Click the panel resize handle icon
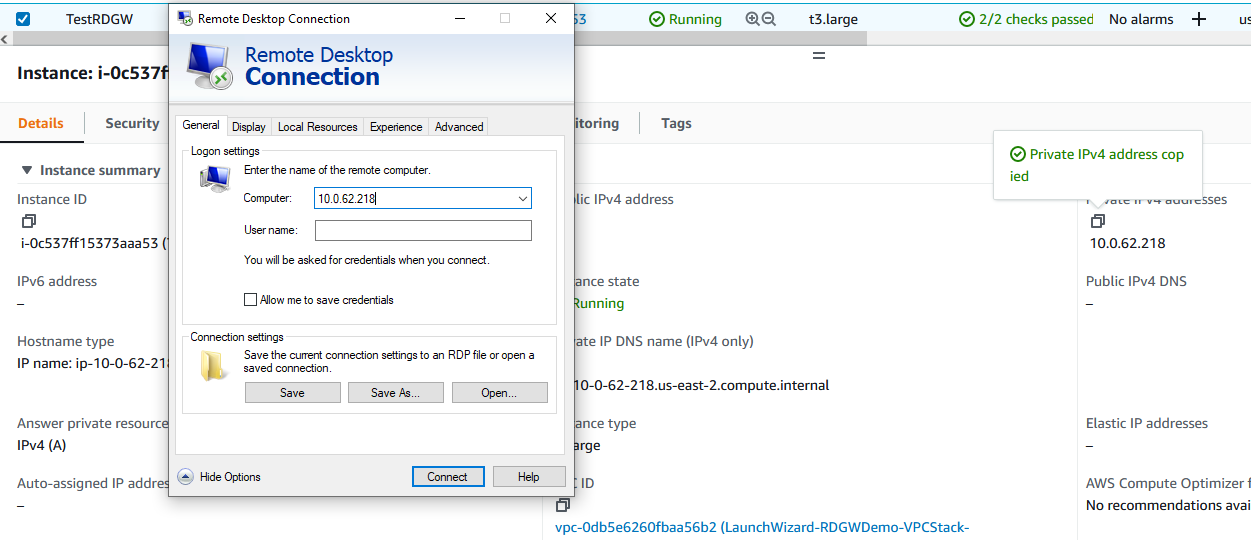Viewport: 1251px width, 540px height. pyautogui.click(x=819, y=56)
